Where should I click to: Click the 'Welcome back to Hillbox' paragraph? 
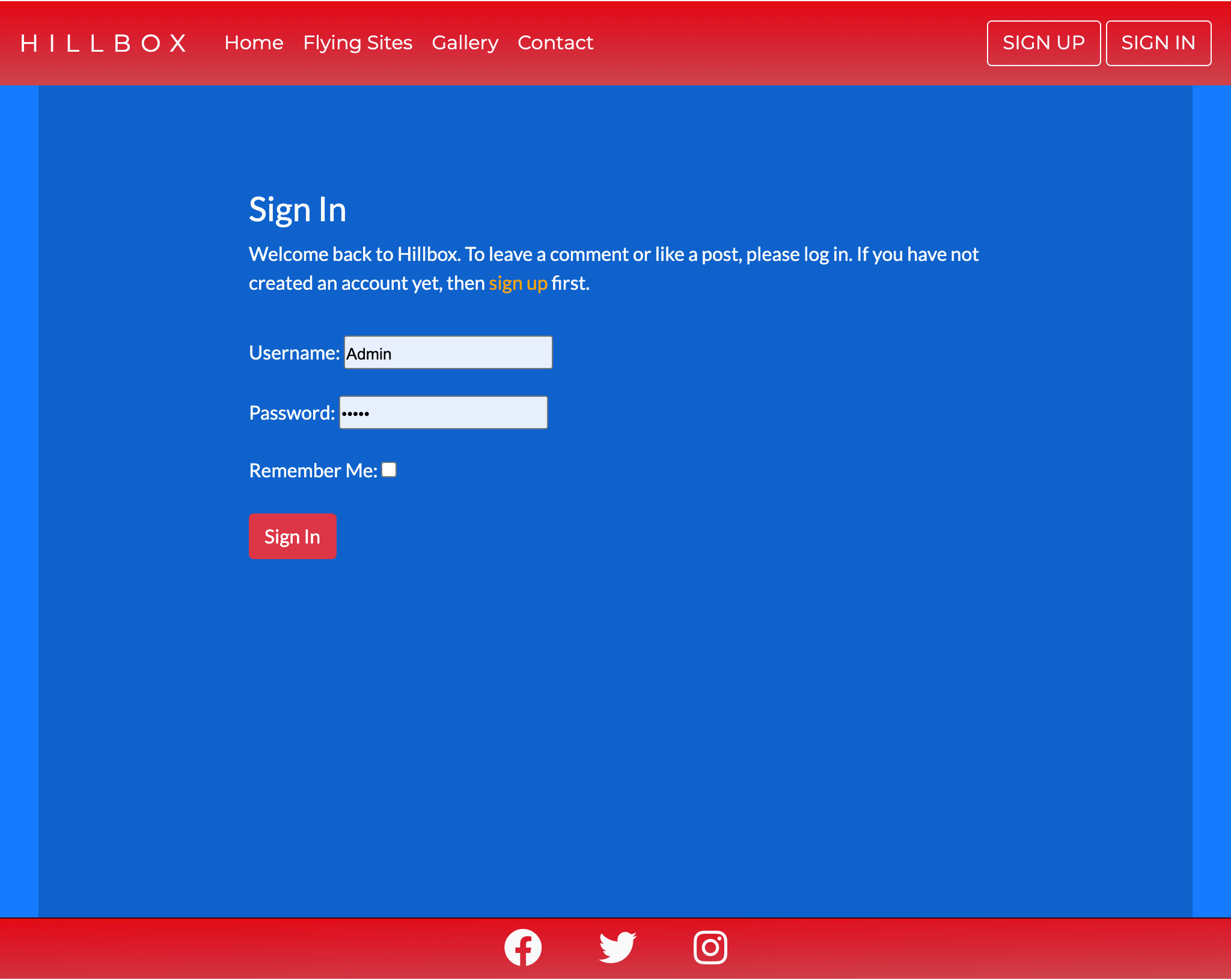coord(613,255)
